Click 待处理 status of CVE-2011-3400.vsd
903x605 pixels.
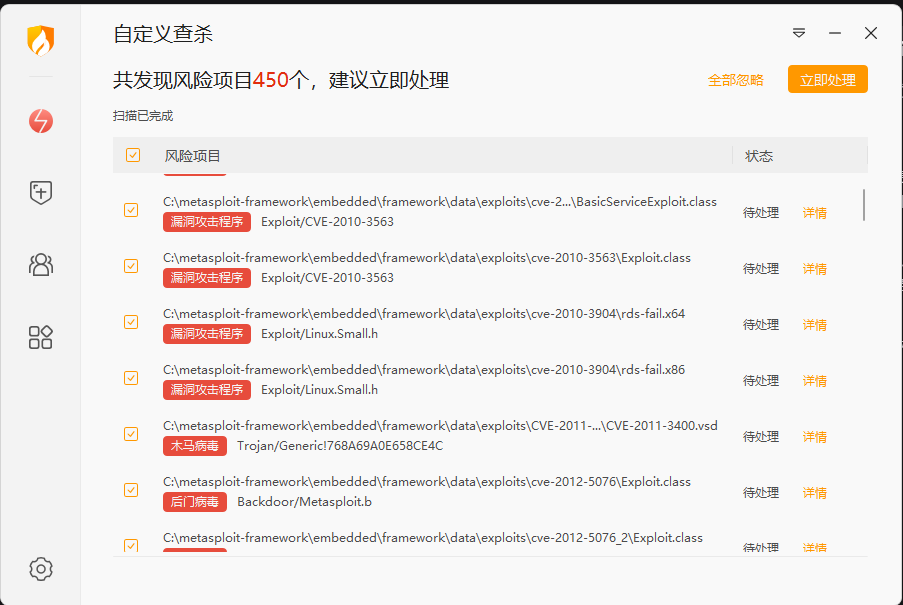tap(761, 437)
